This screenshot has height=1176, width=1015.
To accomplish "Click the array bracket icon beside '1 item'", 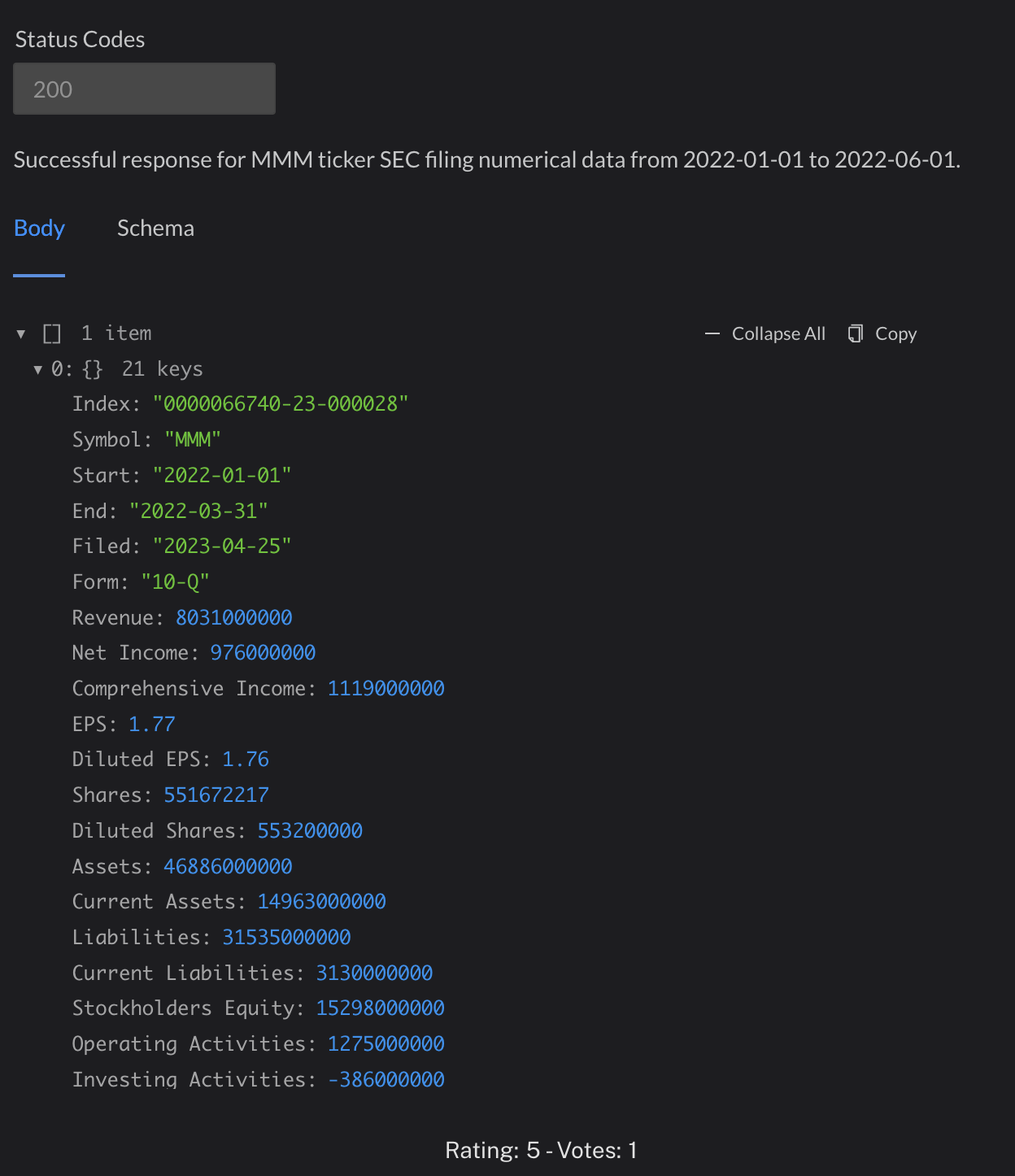I will point(51,333).
